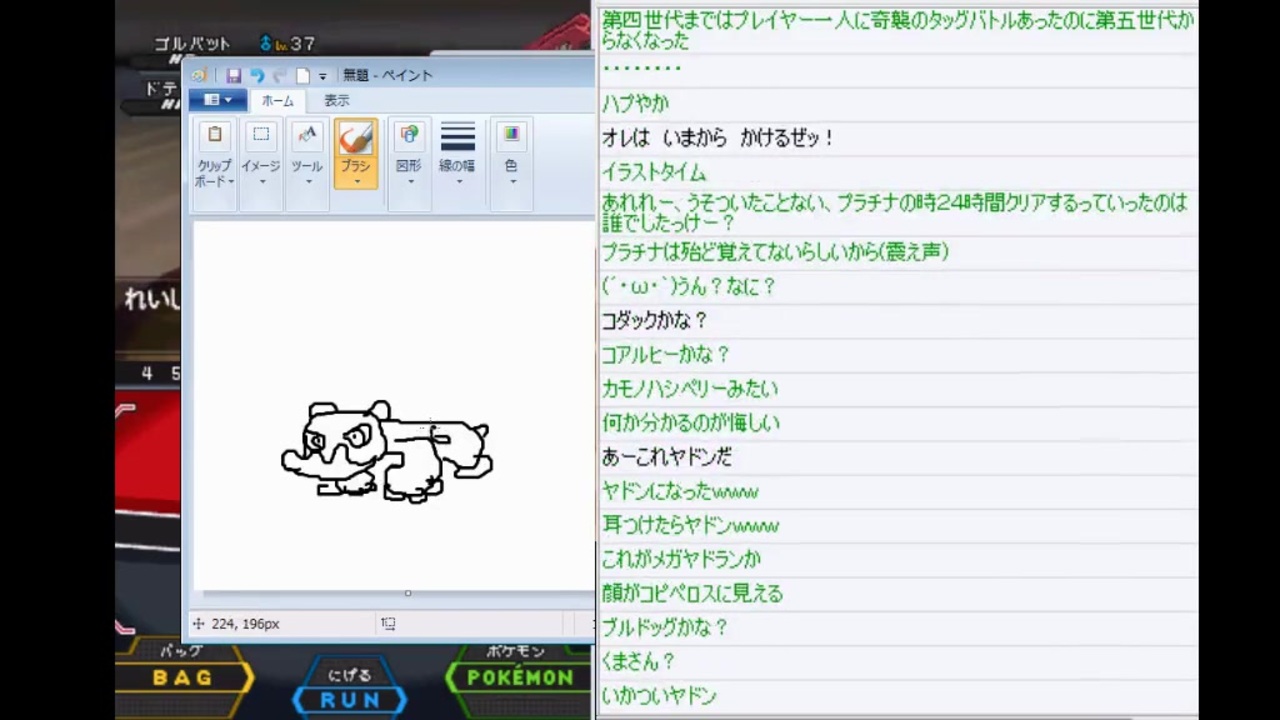
Task: Open the 線の幅 line width menu
Action: [458, 153]
